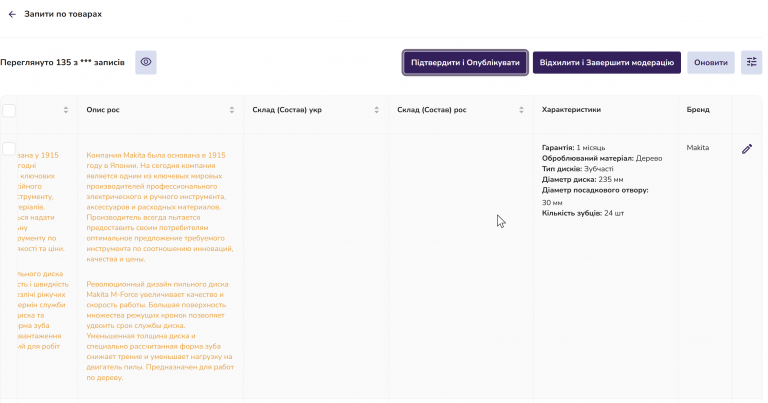Image resolution: width=768 pixels, height=403 pixels.
Task: Edit the Makita row with pencil icon
Action: [x=746, y=149]
